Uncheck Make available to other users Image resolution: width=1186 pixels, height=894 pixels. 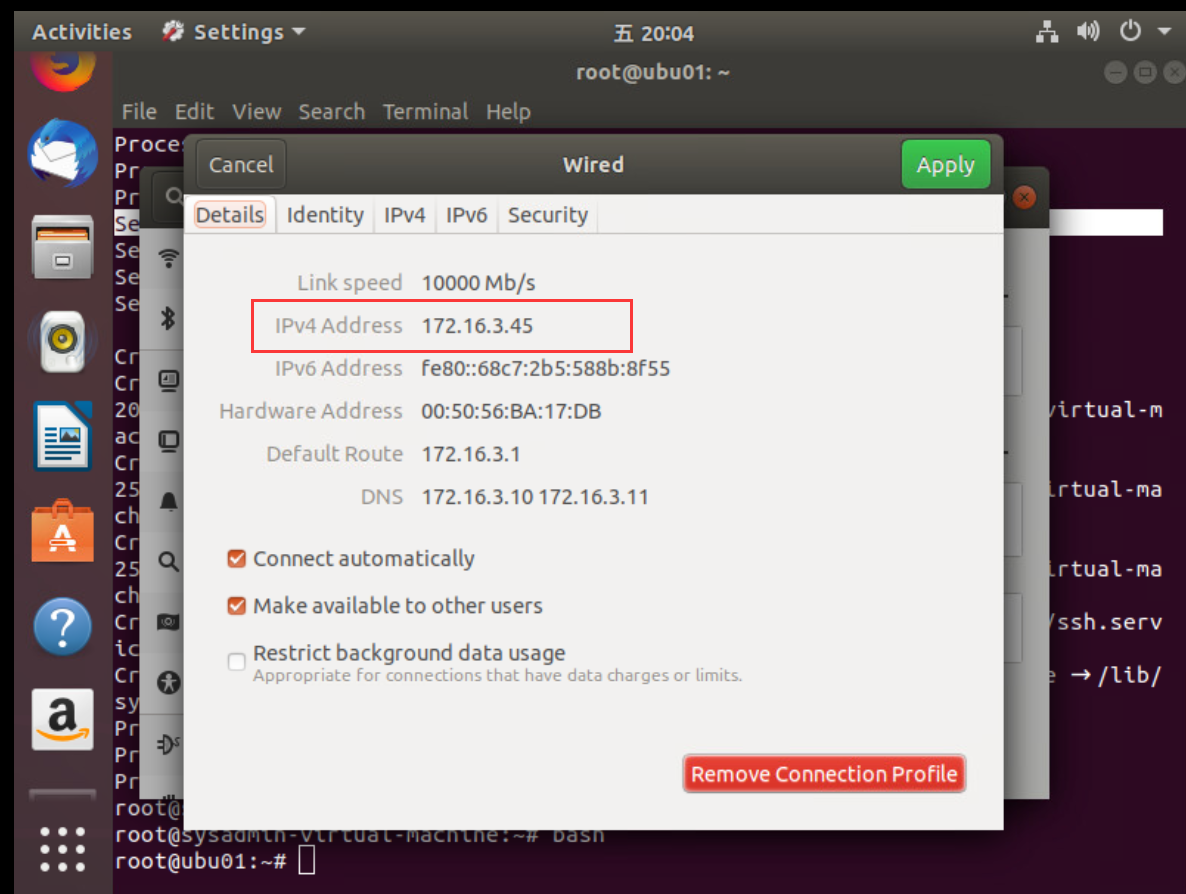click(236, 606)
